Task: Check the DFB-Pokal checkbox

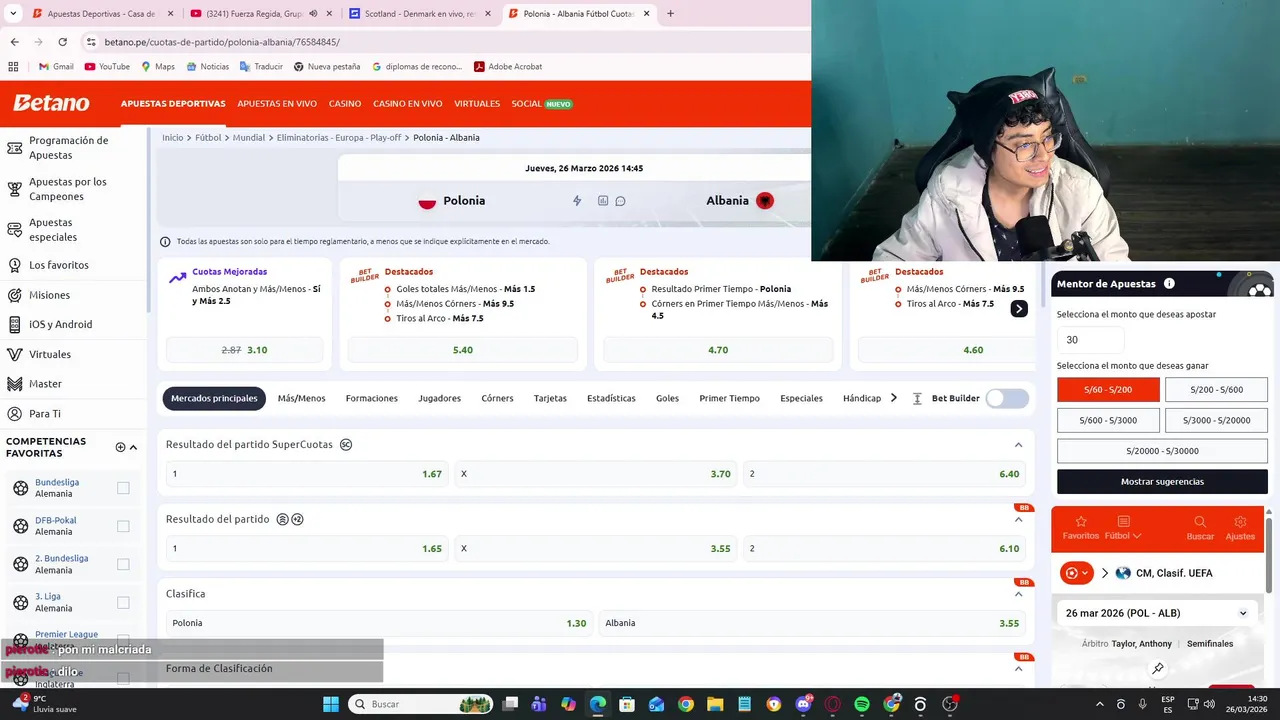Action: pos(123,526)
